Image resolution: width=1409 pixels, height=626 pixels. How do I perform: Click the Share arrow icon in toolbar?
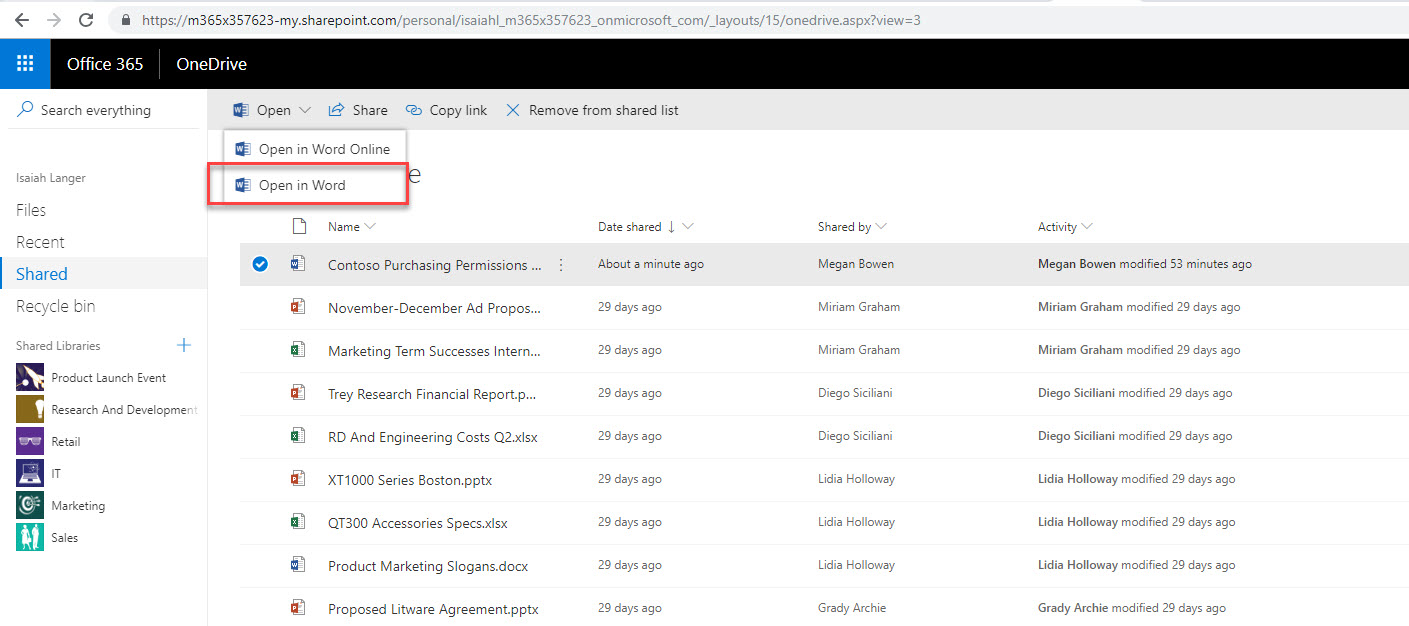[337, 110]
